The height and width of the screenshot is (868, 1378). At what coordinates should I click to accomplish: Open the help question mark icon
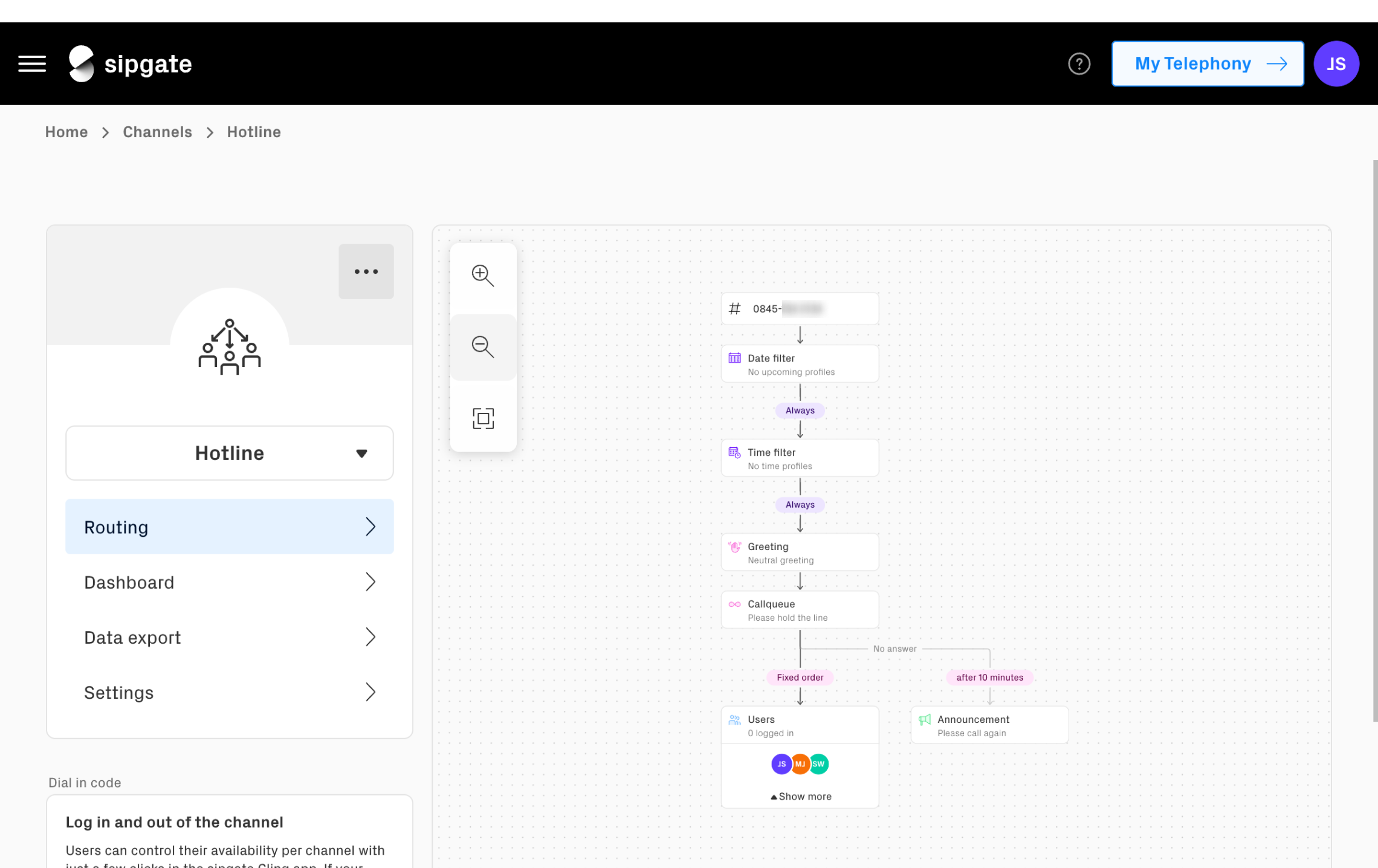(1079, 63)
